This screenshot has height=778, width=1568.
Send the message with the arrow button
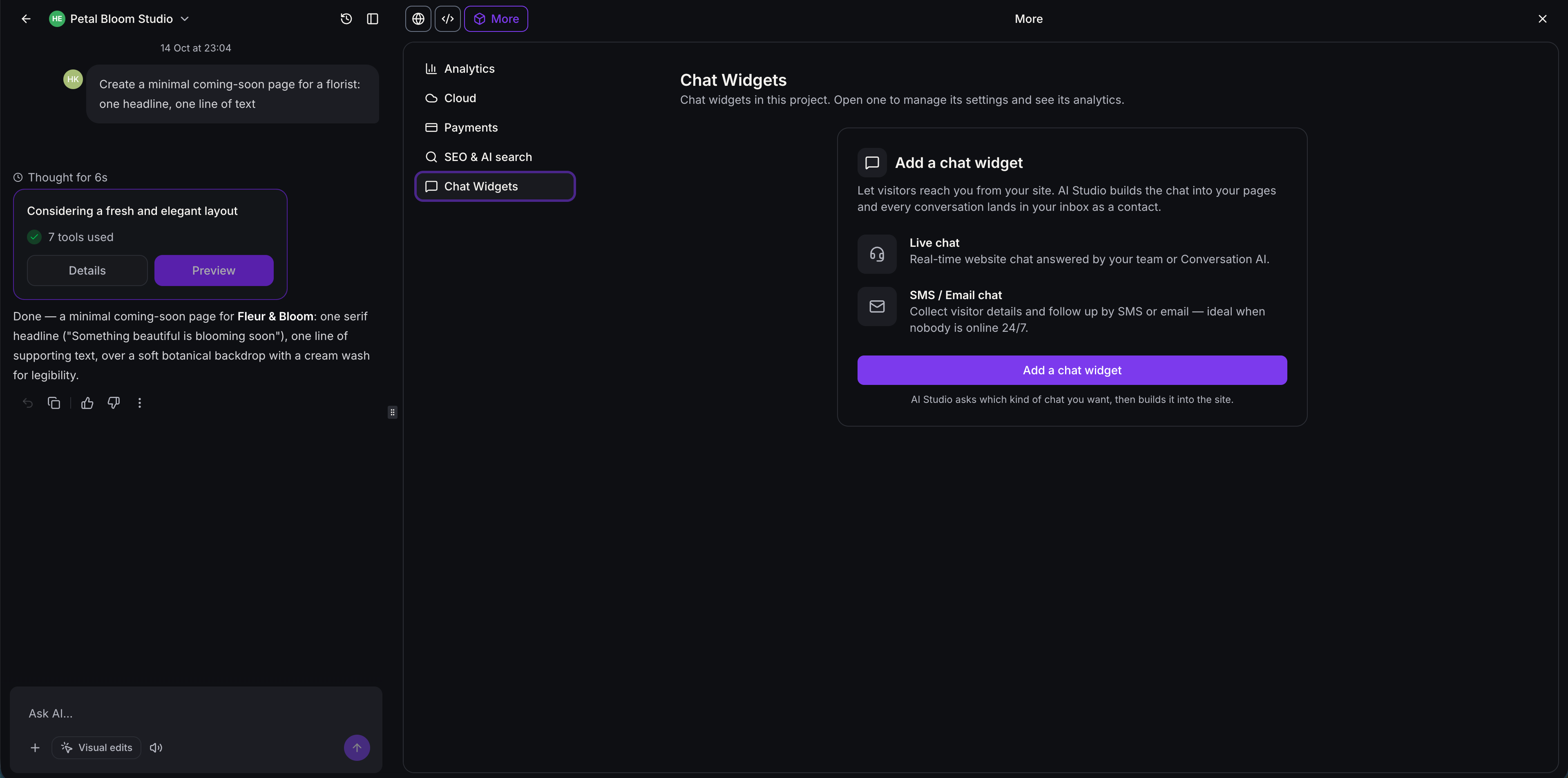click(357, 748)
